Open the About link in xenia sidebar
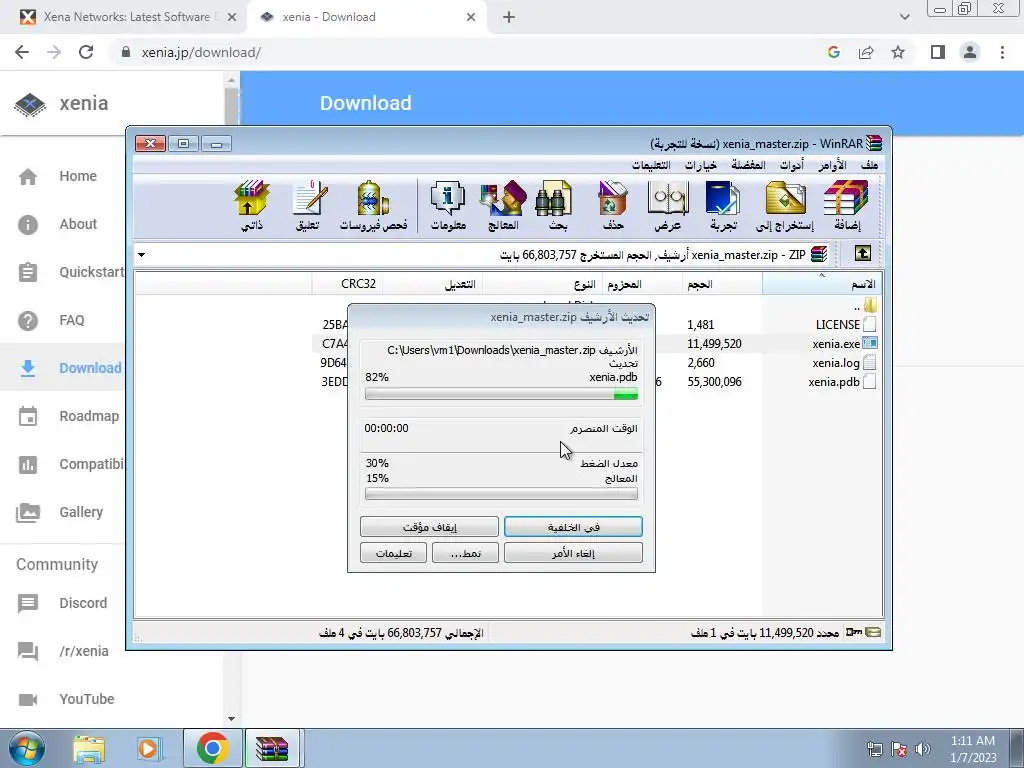The image size is (1024, 768). [x=78, y=224]
